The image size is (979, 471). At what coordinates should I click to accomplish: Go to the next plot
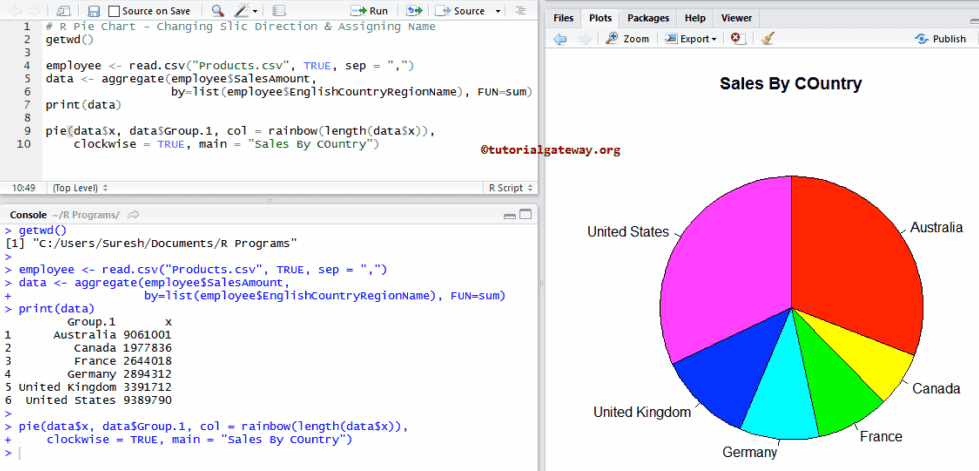(x=584, y=39)
